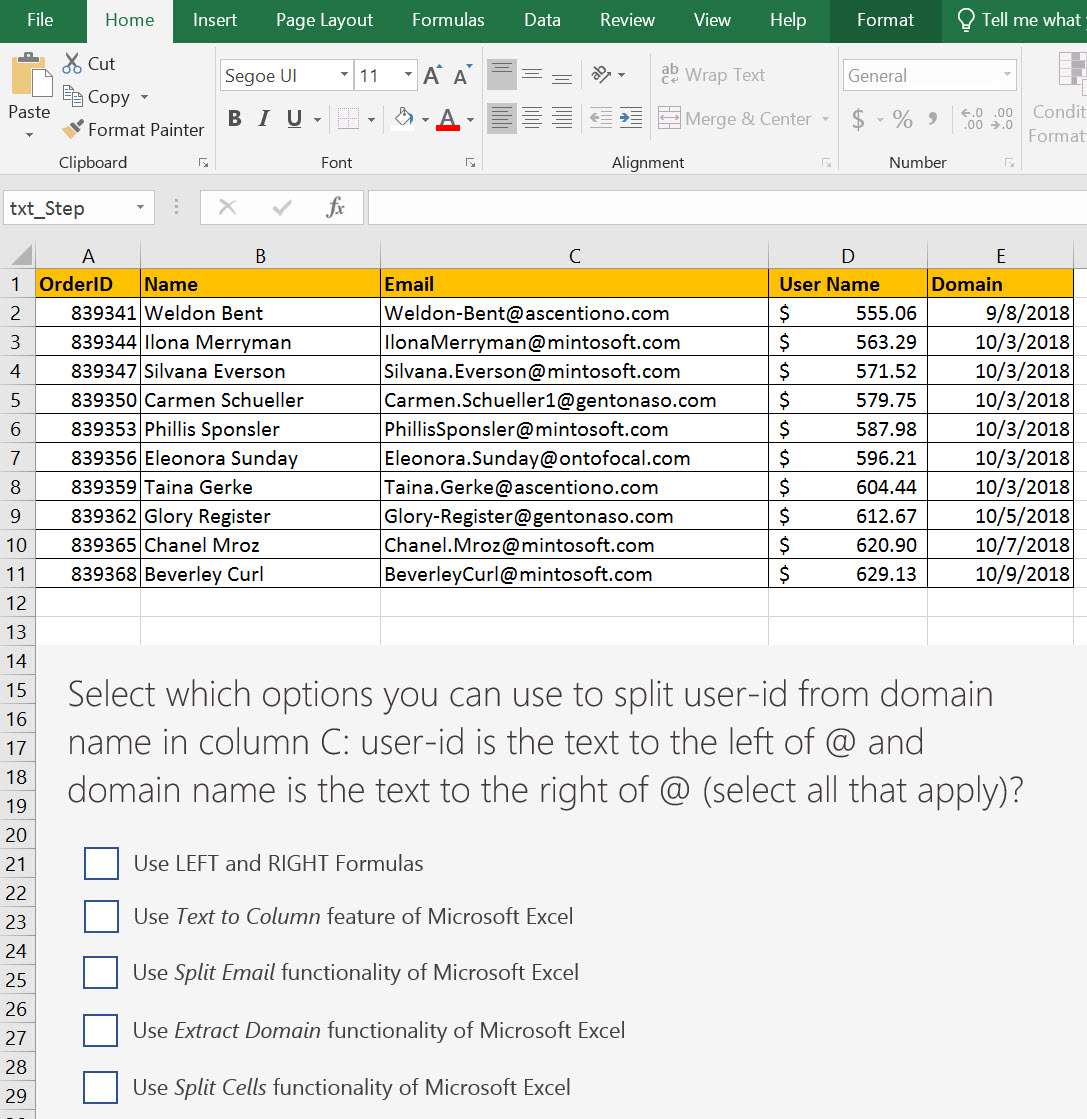This screenshot has height=1119, width=1087.
Task: Open the font name dropdown
Action: tap(344, 74)
